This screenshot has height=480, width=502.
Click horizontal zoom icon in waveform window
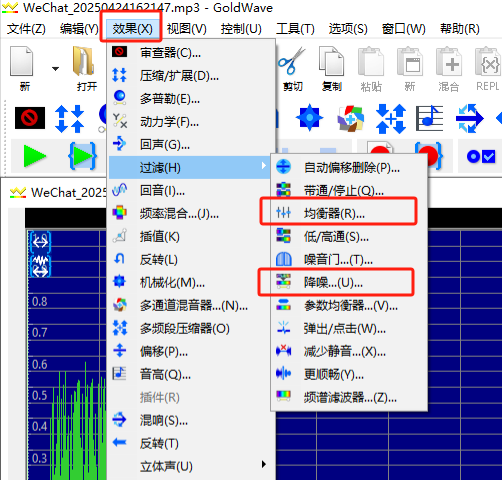[40, 243]
